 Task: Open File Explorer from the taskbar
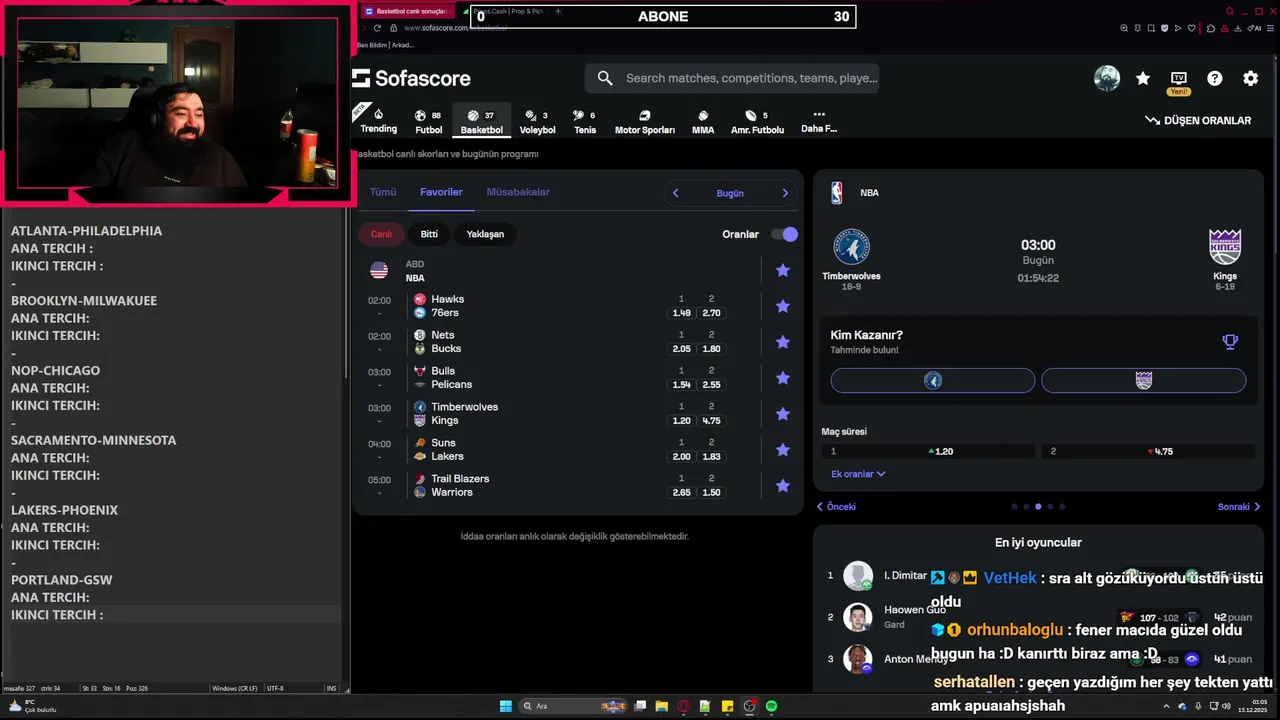pyautogui.click(x=662, y=706)
